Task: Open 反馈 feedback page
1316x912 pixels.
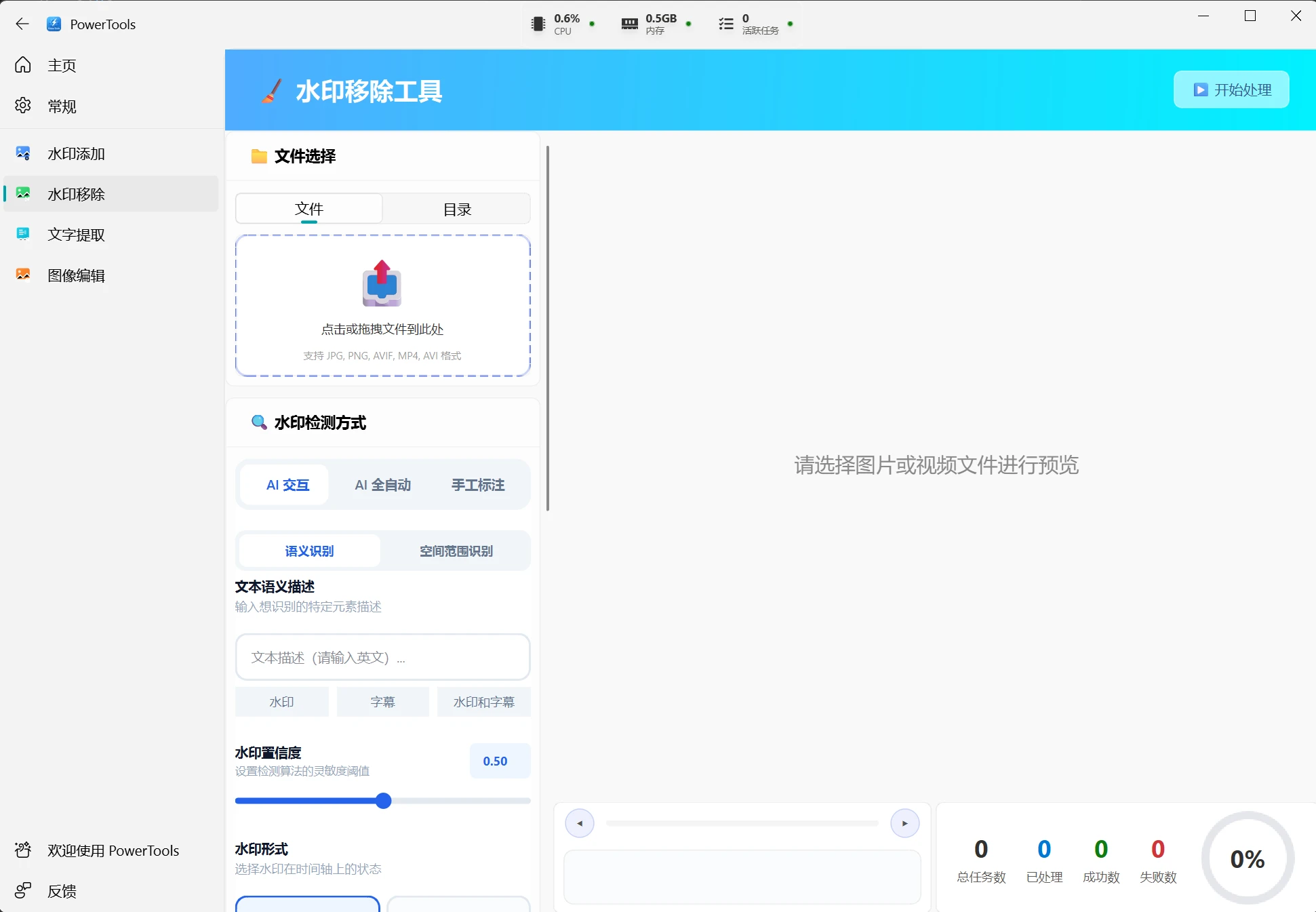Action: (x=111, y=891)
